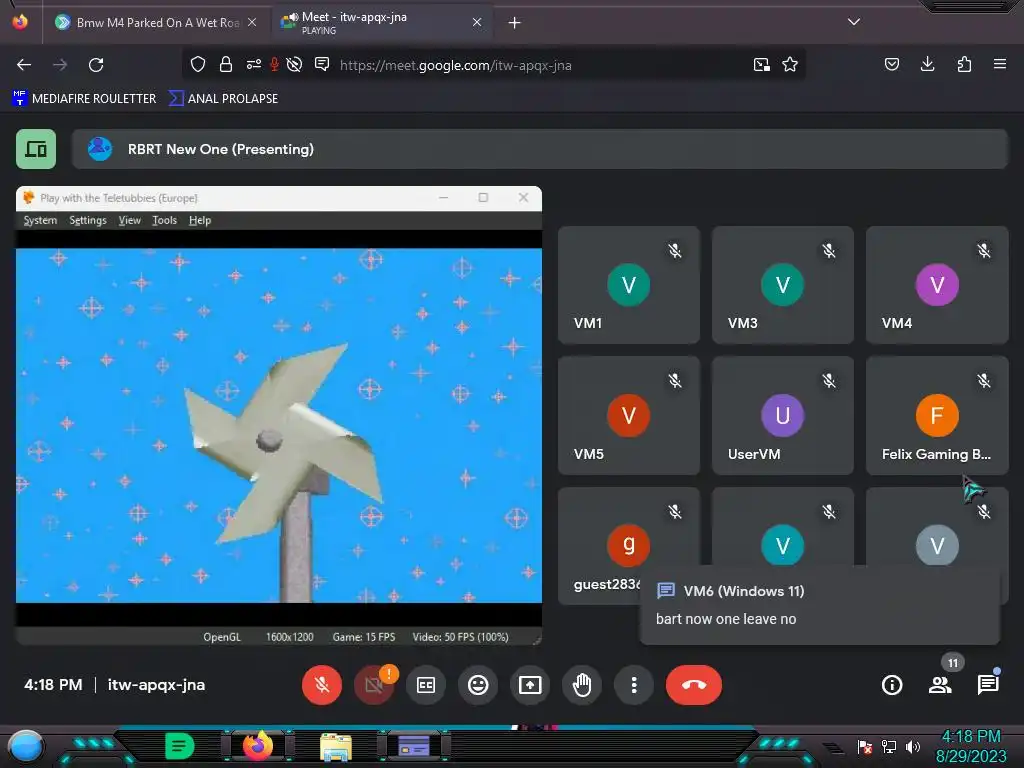
Task: Click the guest283 participant avatar
Action: [629, 545]
